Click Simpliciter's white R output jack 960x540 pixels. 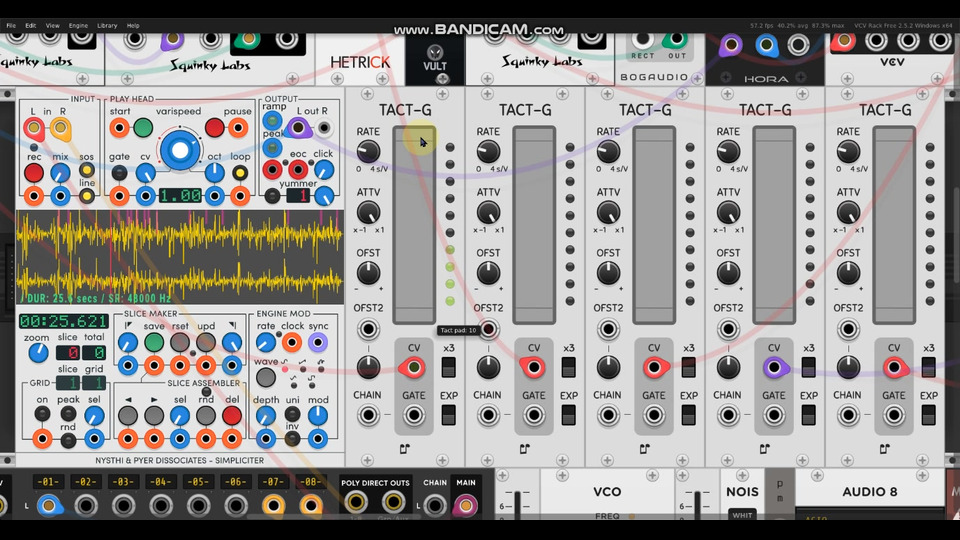(324, 128)
